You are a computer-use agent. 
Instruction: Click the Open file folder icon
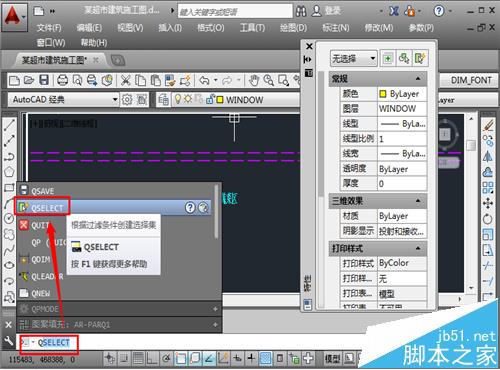[x=29, y=80]
